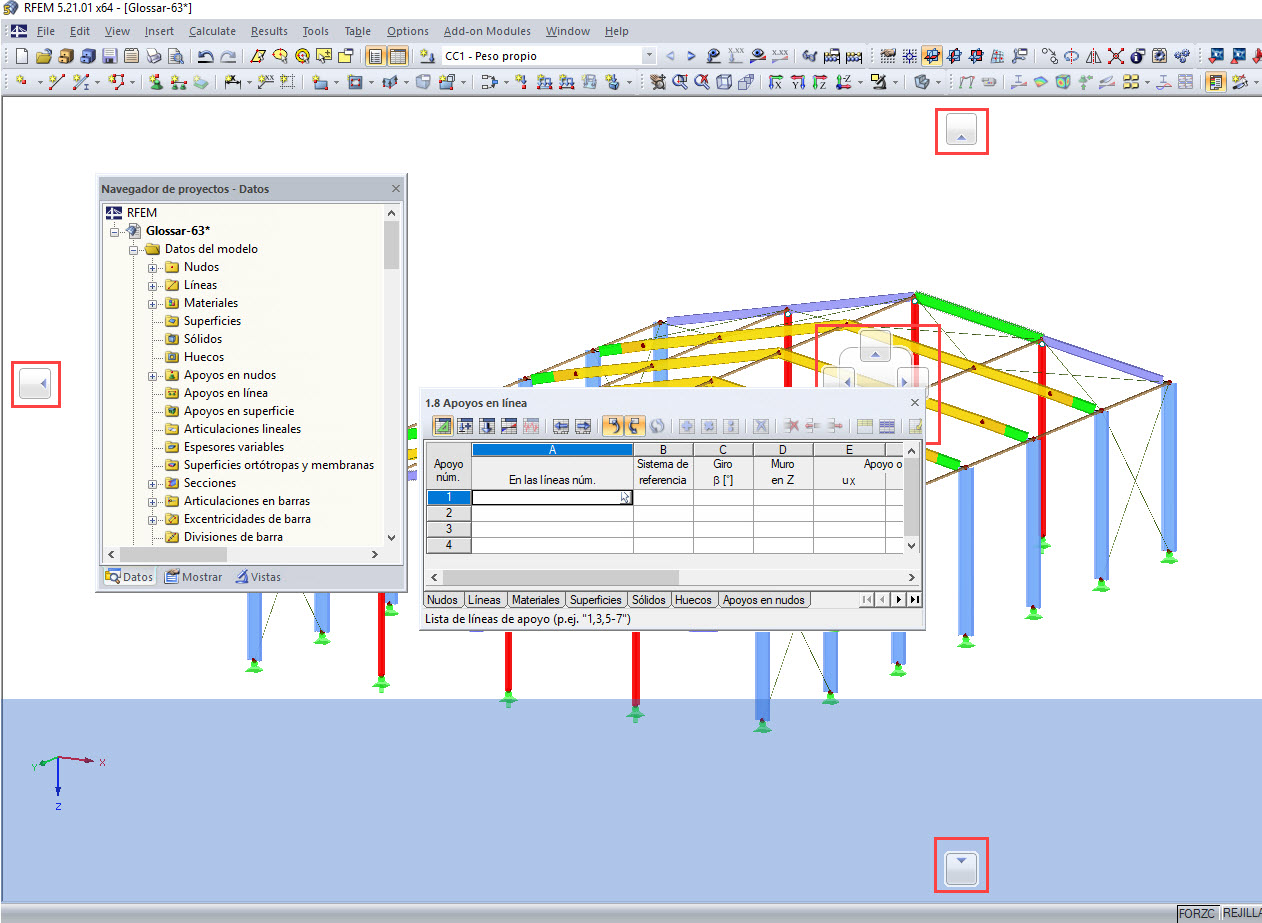Screen dimensions: 1262x923
Task: Switch to the Materiales table tab
Action: click(536, 600)
